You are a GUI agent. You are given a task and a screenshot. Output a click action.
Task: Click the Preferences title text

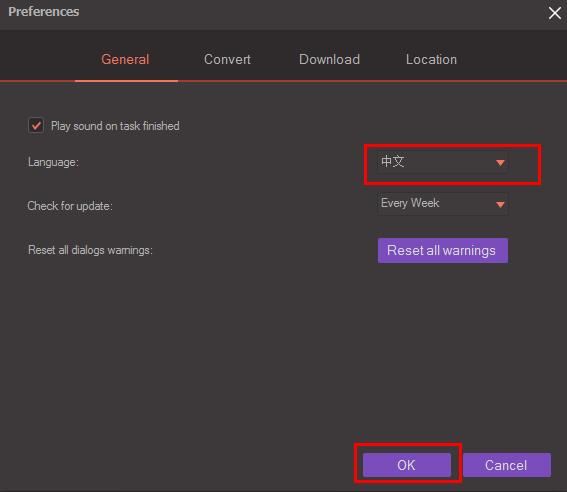[44, 12]
